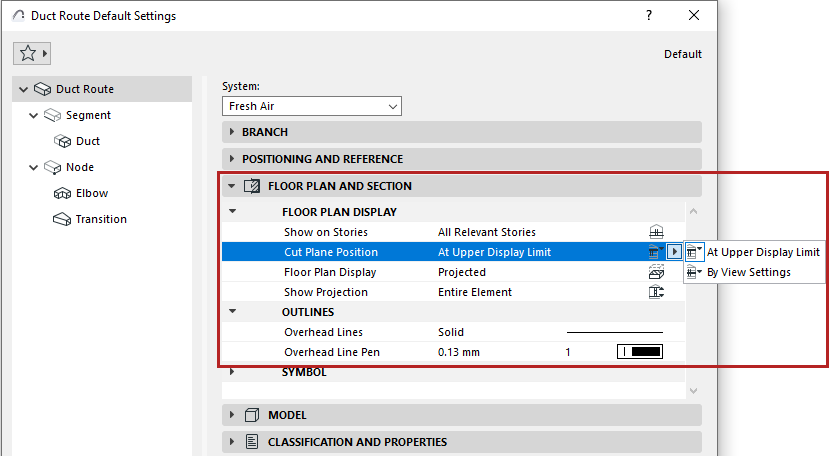Select the Overhead Line Pen row

[x=453, y=352]
